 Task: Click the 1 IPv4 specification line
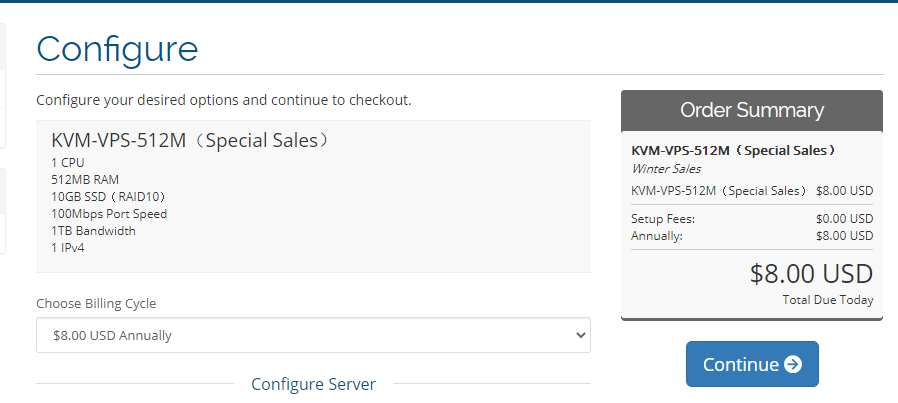coord(68,247)
